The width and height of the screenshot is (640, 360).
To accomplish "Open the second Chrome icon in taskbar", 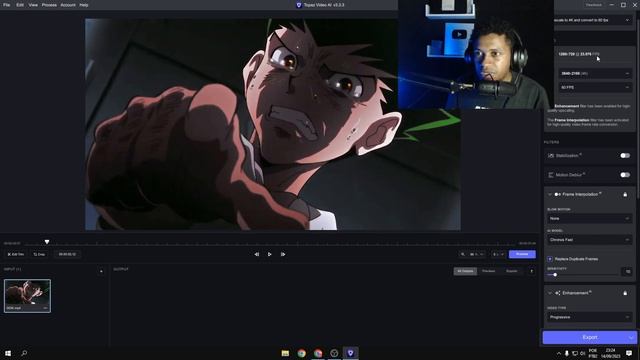I will 318,353.
